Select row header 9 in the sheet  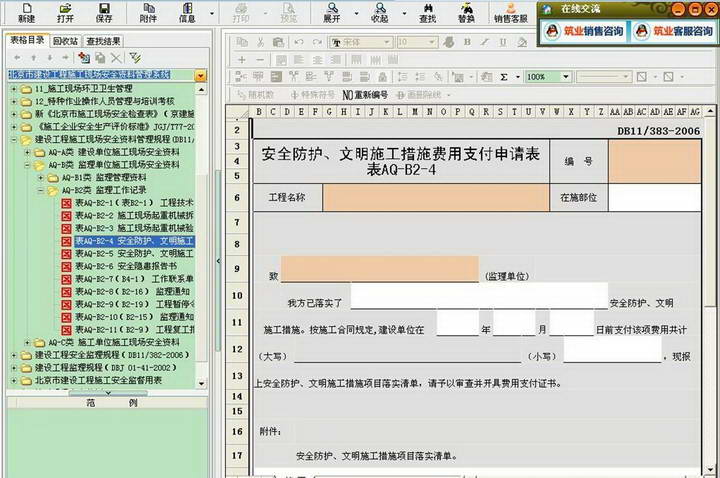pyautogui.click(x=237, y=269)
